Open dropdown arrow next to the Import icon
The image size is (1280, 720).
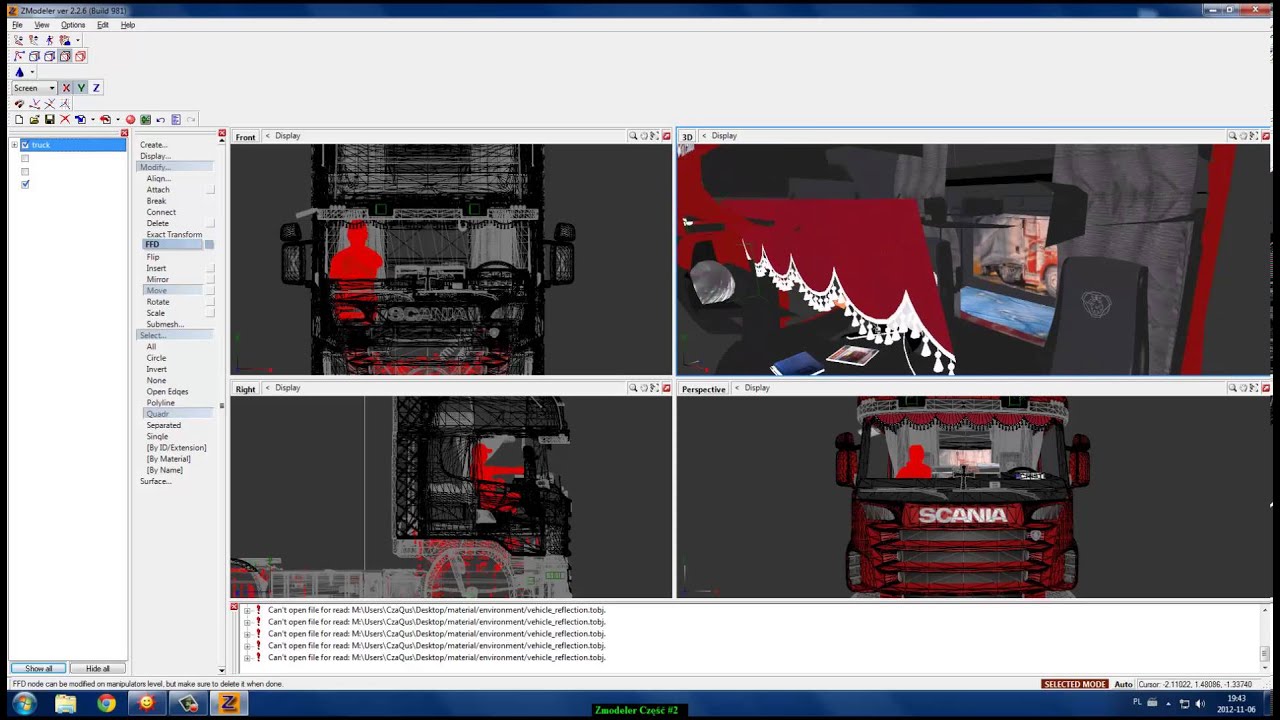click(x=93, y=119)
